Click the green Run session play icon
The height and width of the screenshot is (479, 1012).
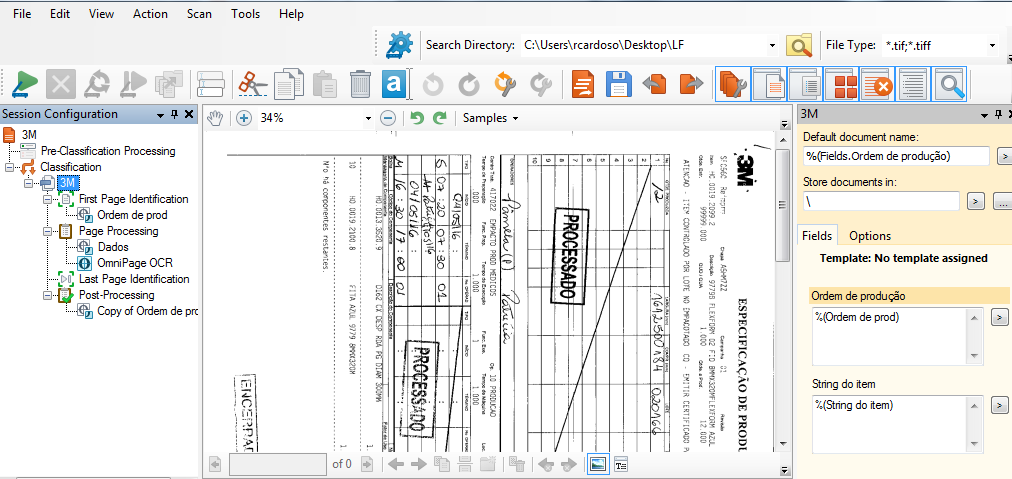coord(25,85)
